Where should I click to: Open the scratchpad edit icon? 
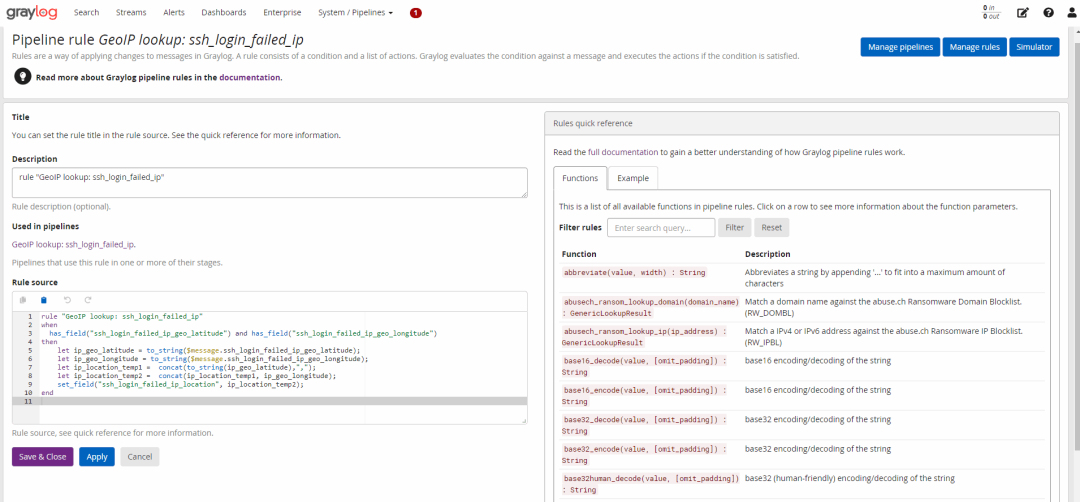pyautogui.click(x=1022, y=13)
